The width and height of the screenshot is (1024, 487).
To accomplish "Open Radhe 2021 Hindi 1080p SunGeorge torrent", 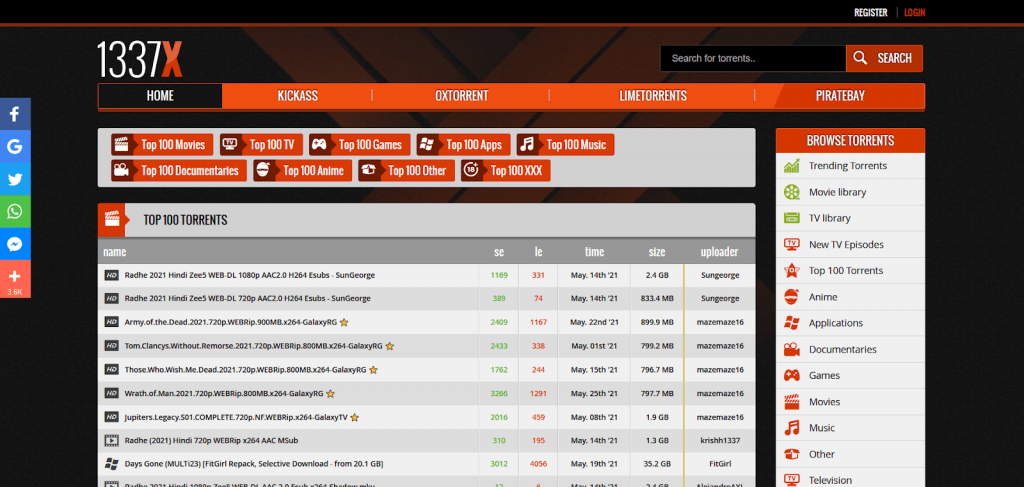I will (249, 275).
